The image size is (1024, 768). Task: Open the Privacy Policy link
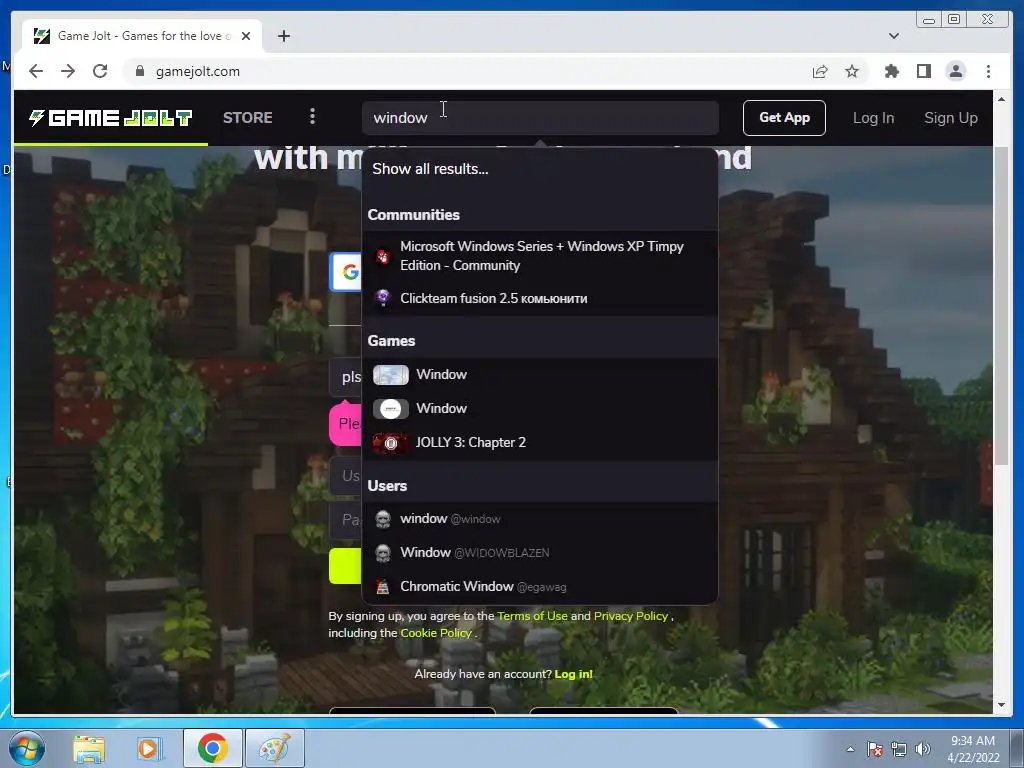pos(631,616)
